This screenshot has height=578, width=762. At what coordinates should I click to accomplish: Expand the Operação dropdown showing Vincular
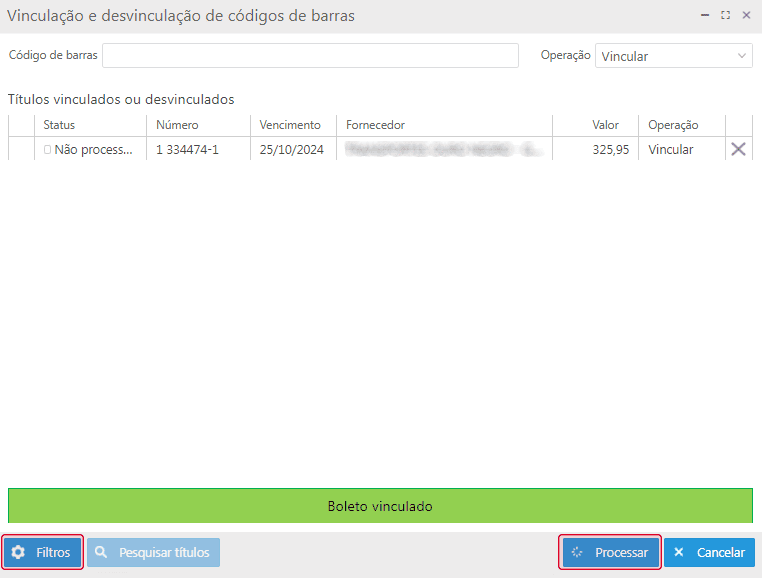click(673, 56)
